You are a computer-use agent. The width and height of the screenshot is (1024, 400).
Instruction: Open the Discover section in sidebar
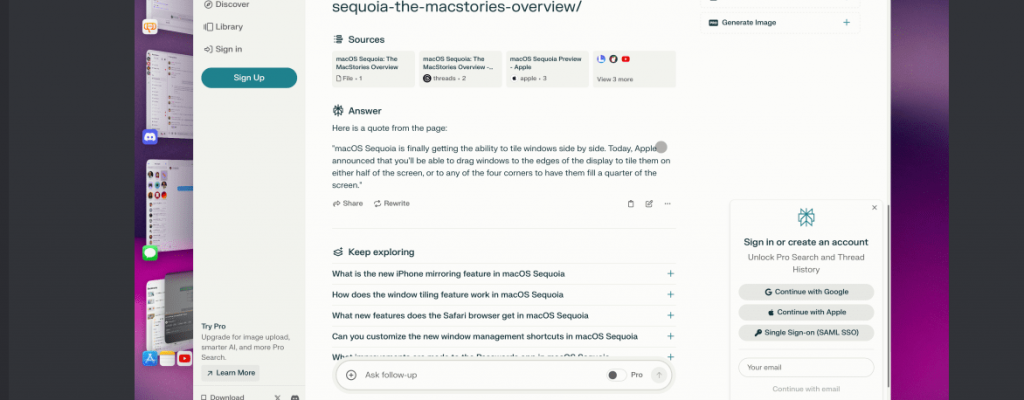[x=225, y=4]
